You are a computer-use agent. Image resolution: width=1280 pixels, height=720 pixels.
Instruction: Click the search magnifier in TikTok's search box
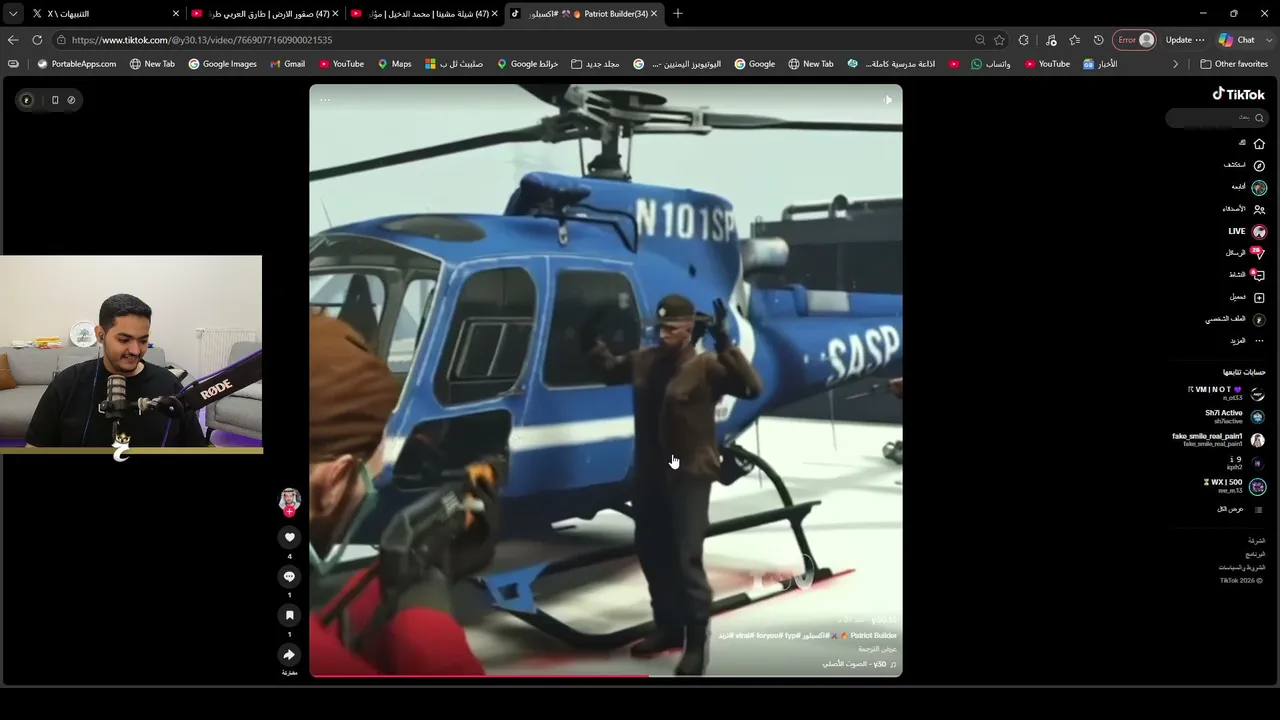point(1259,118)
